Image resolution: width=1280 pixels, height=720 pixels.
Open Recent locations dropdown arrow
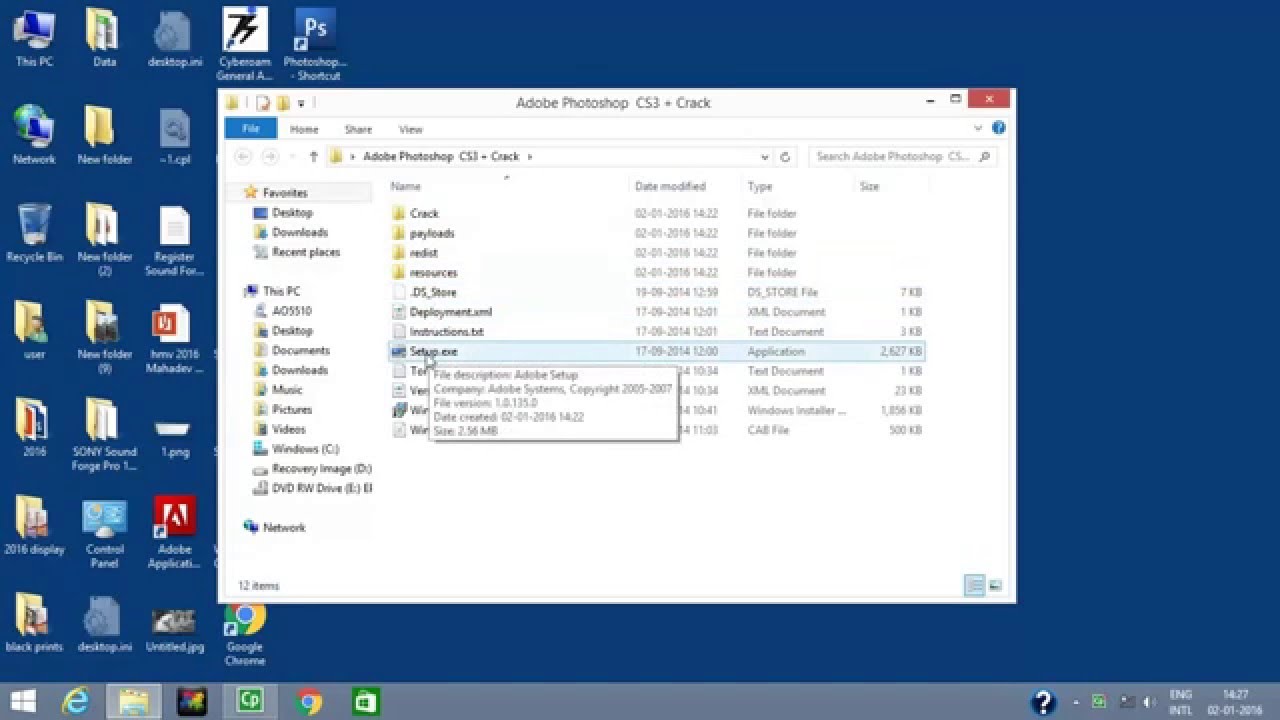(292, 157)
